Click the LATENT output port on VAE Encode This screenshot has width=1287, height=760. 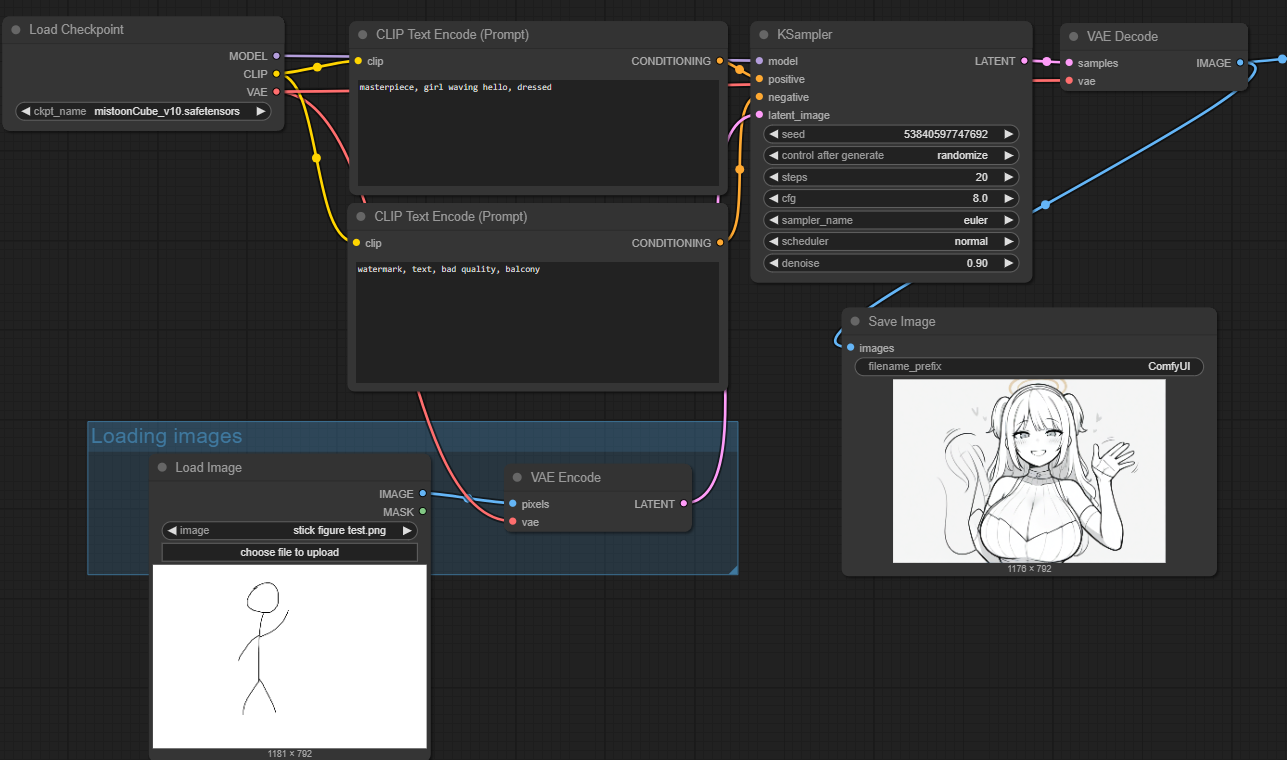[684, 504]
